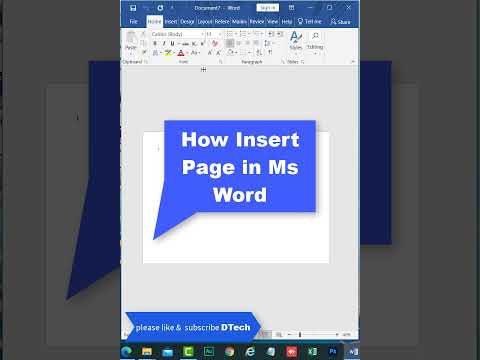The image size is (480, 360).
Task: Click the Borders icon
Action: point(243,52)
